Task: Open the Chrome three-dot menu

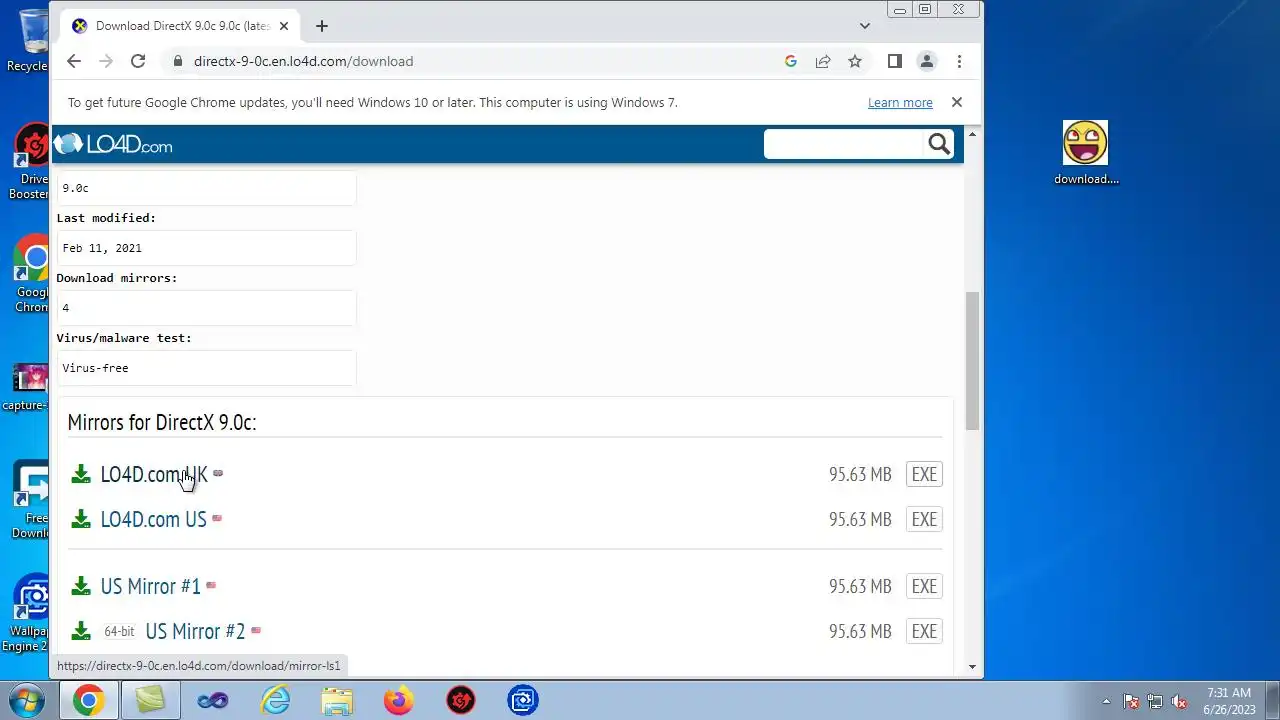Action: point(959,61)
